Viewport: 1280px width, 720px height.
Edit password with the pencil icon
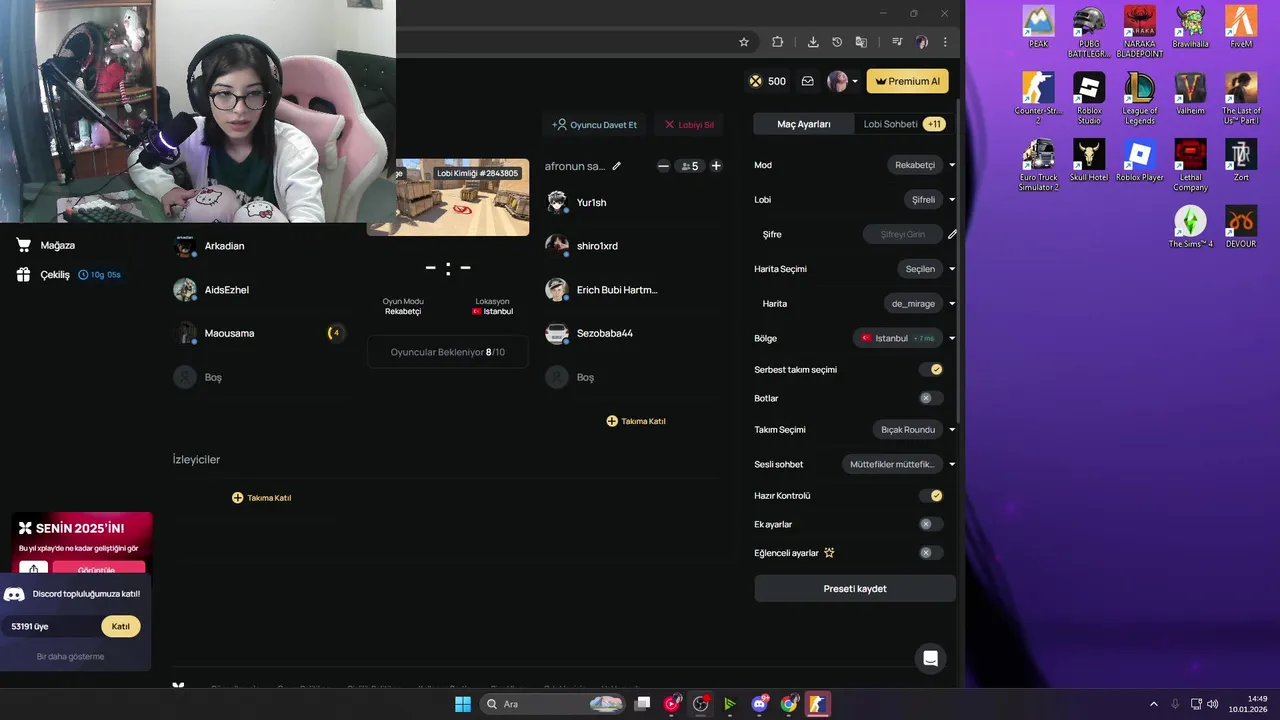(x=952, y=234)
